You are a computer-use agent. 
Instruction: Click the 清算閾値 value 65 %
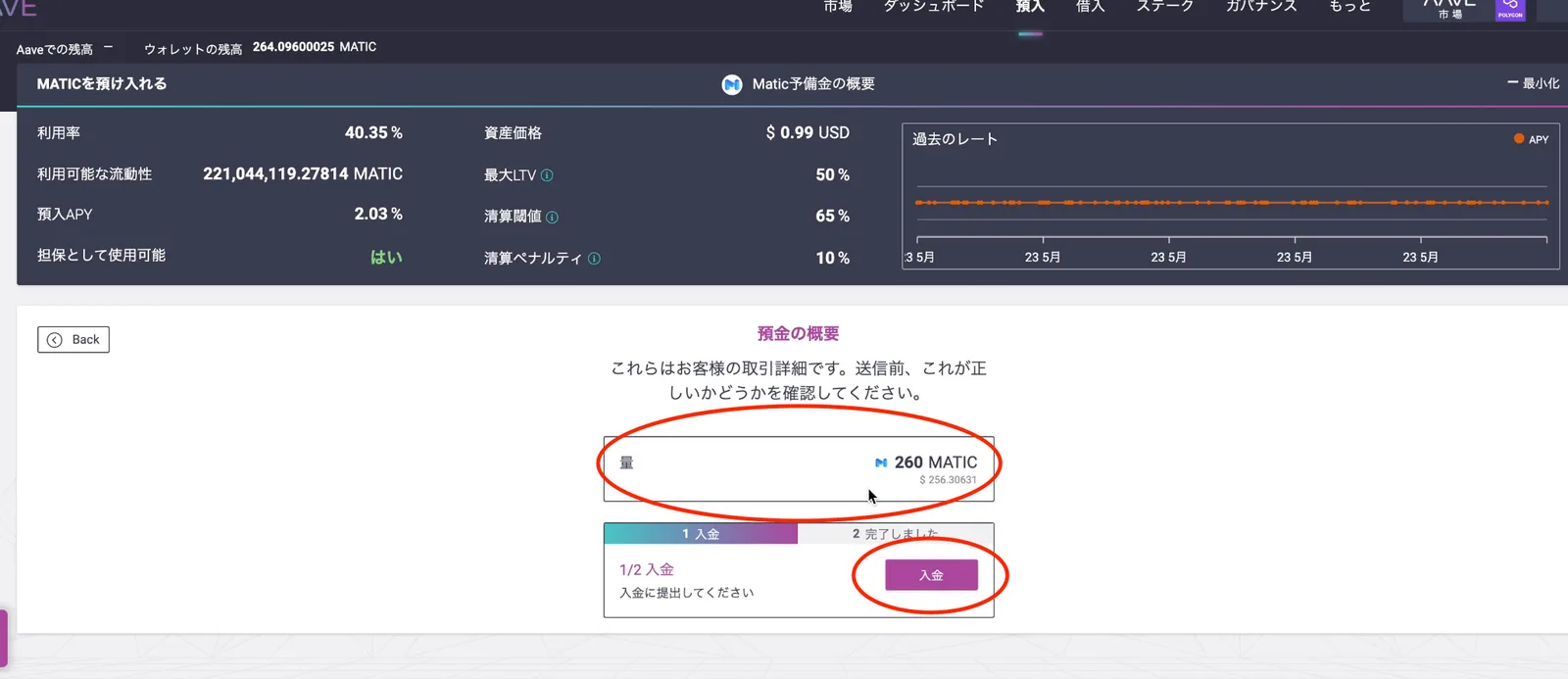pos(833,216)
